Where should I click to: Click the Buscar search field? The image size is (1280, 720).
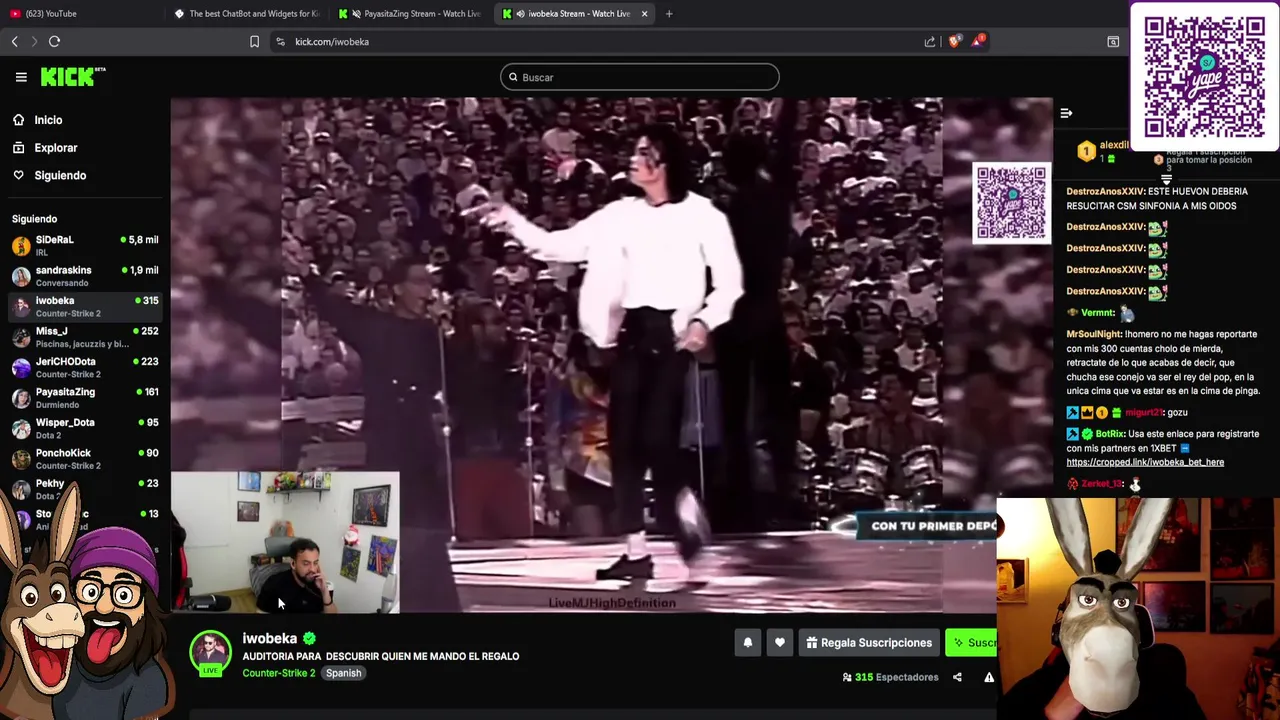pyautogui.click(x=640, y=77)
